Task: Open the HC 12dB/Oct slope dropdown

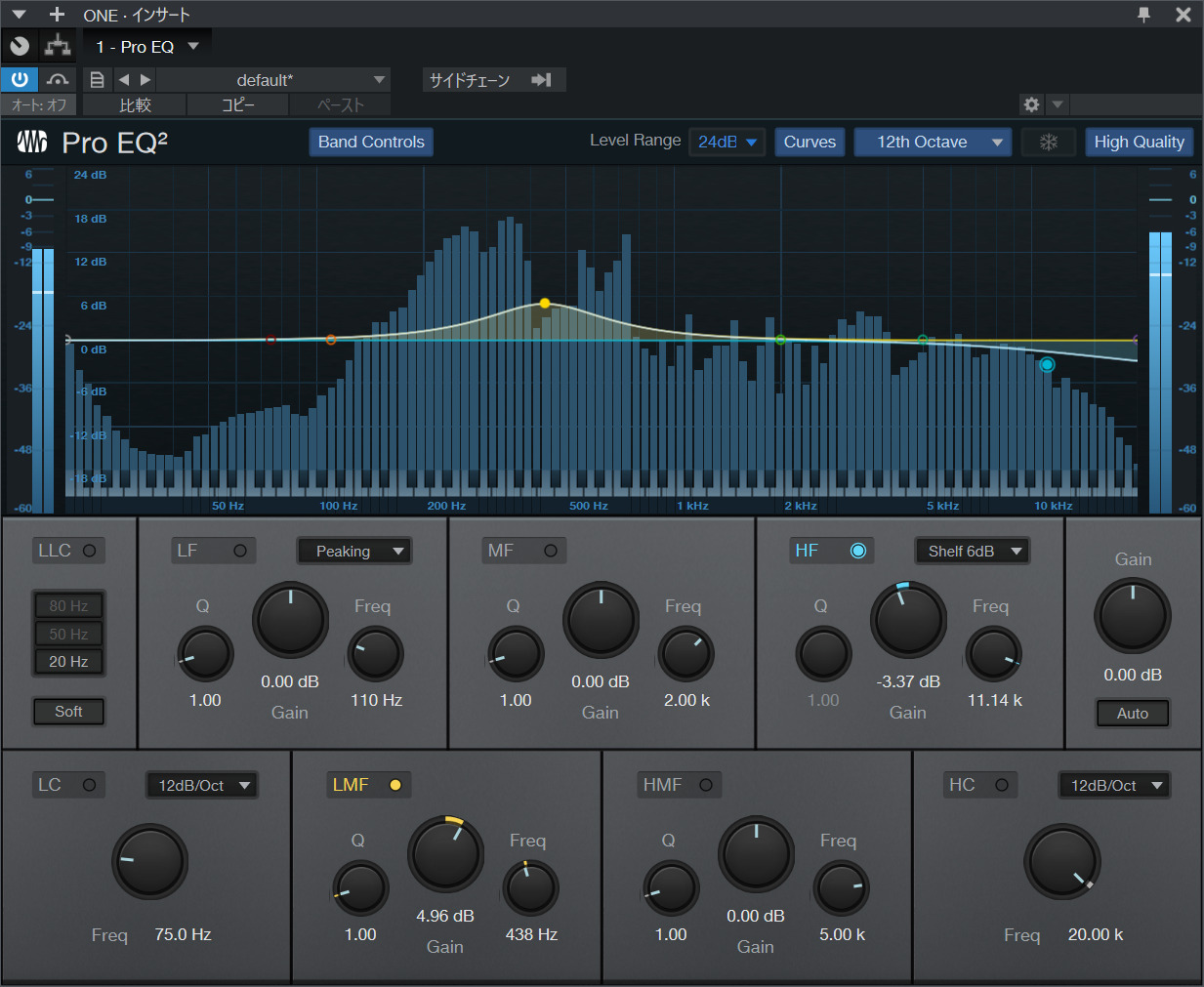Action: pos(1114,786)
